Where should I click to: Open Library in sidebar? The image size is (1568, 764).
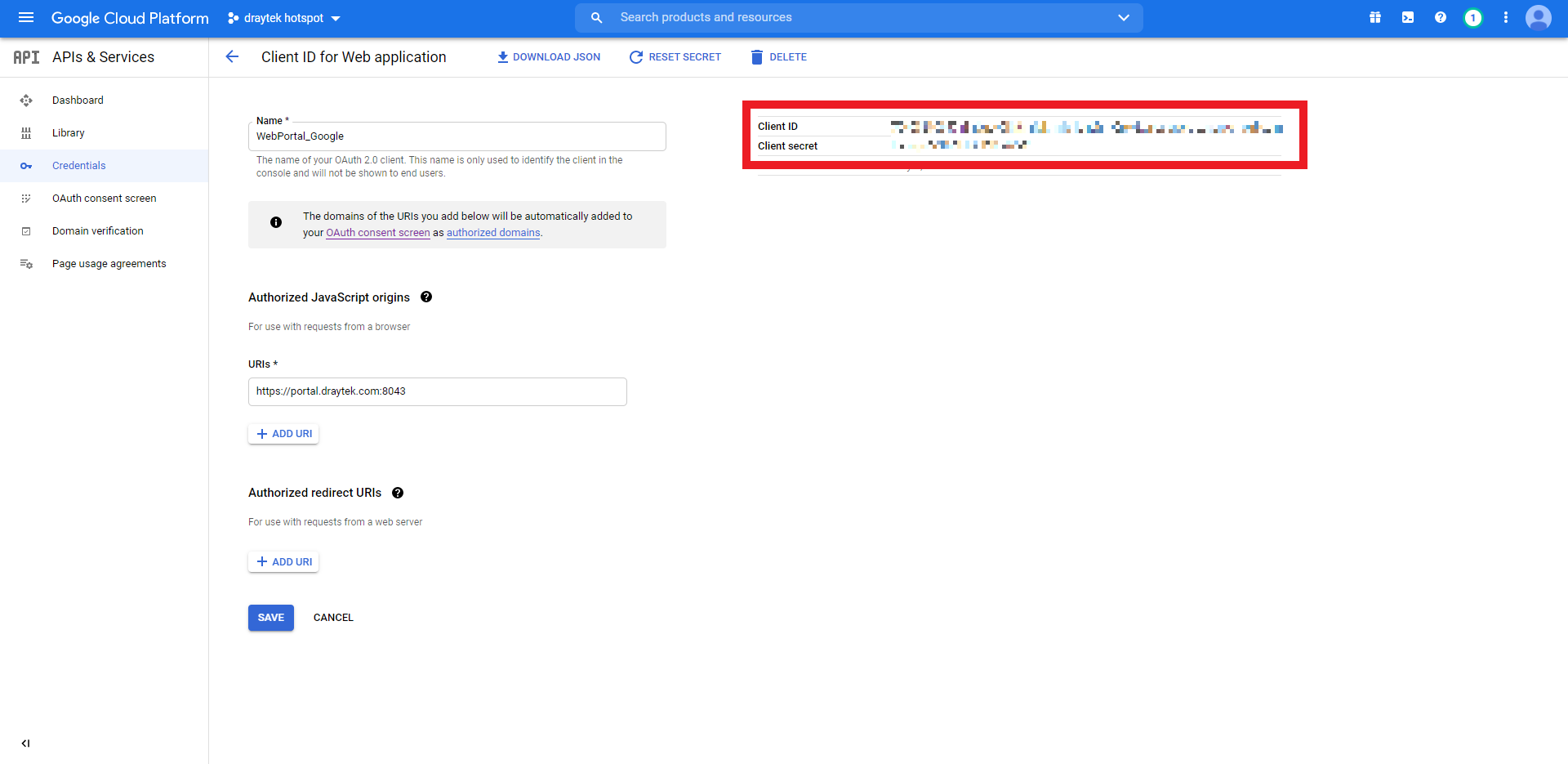[69, 133]
